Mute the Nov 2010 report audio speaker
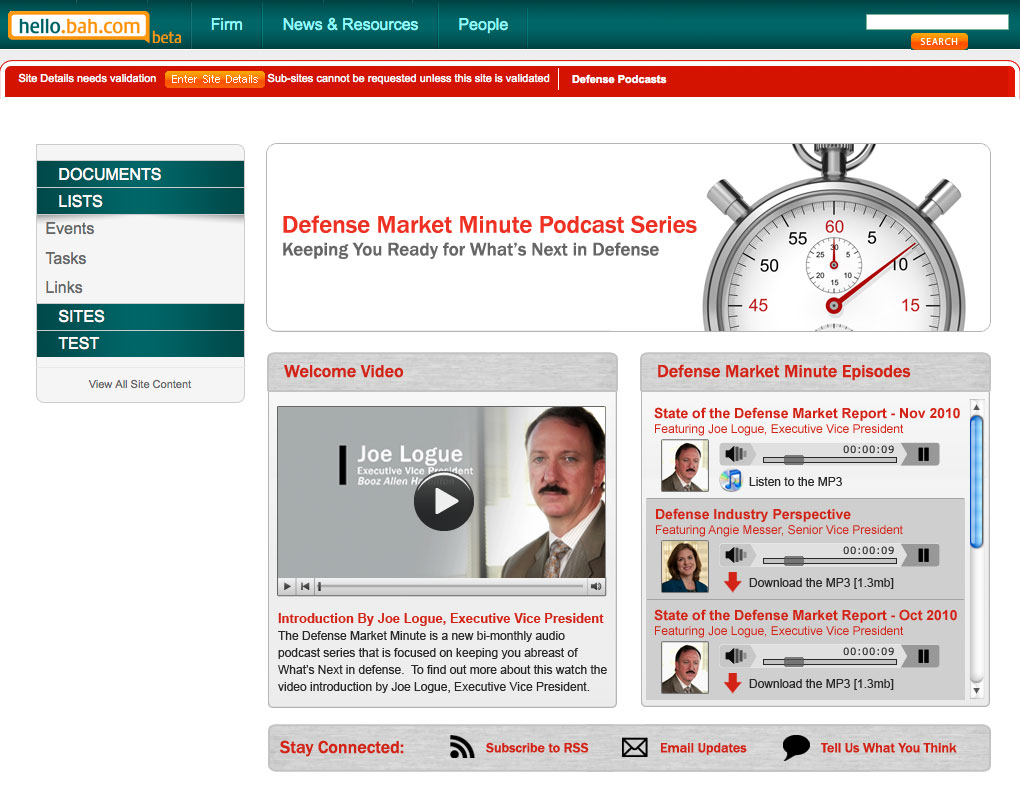Image resolution: width=1020 pixels, height=788 pixels. [736, 454]
